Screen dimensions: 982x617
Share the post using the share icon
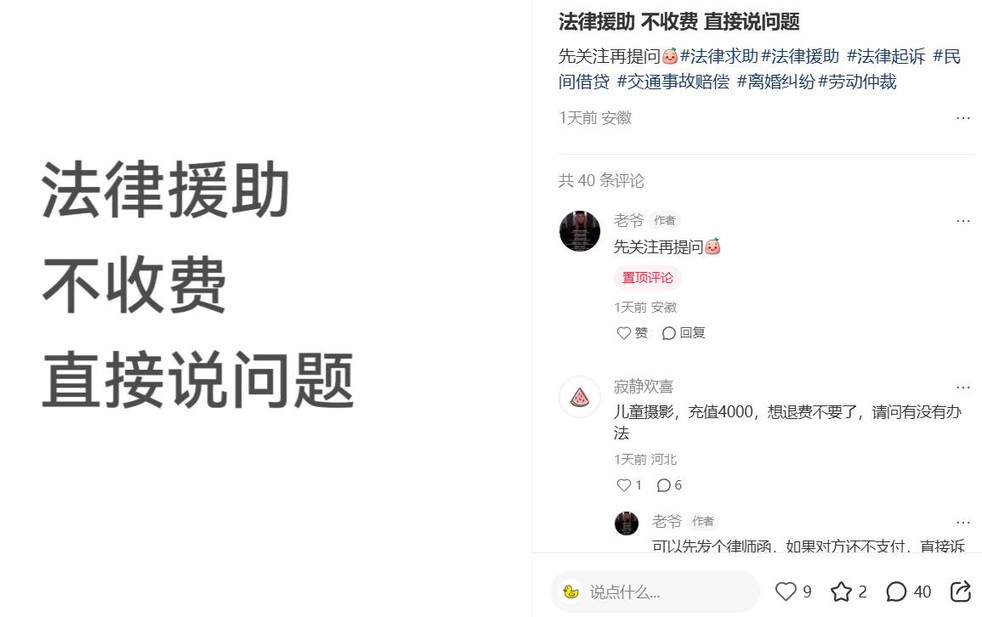[x=961, y=591]
